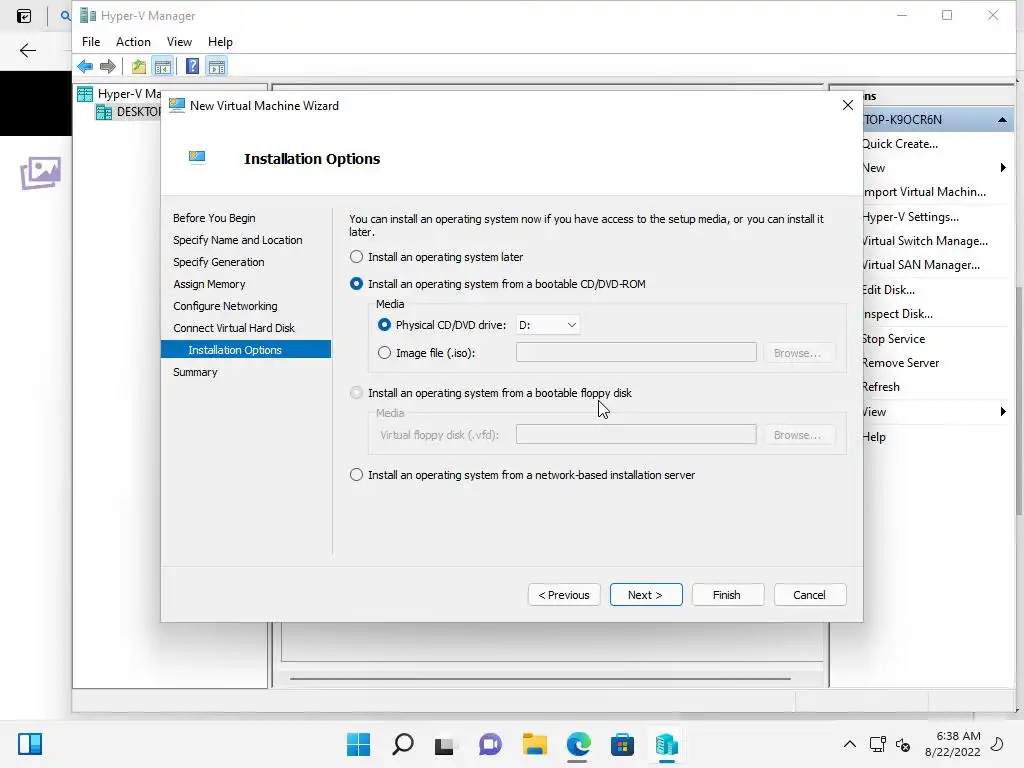
Task: Click Hyper-V Settings in Actions pane
Action: pyautogui.click(x=910, y=217)
